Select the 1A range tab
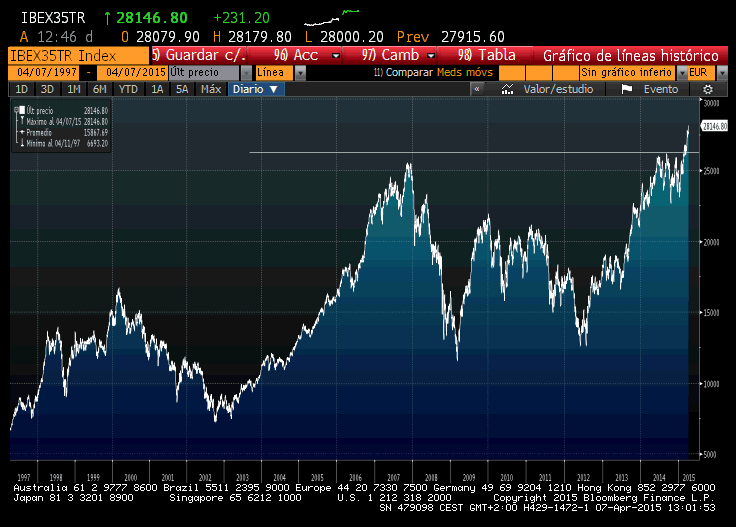736x527 pixels. click(x=157, y=89)
